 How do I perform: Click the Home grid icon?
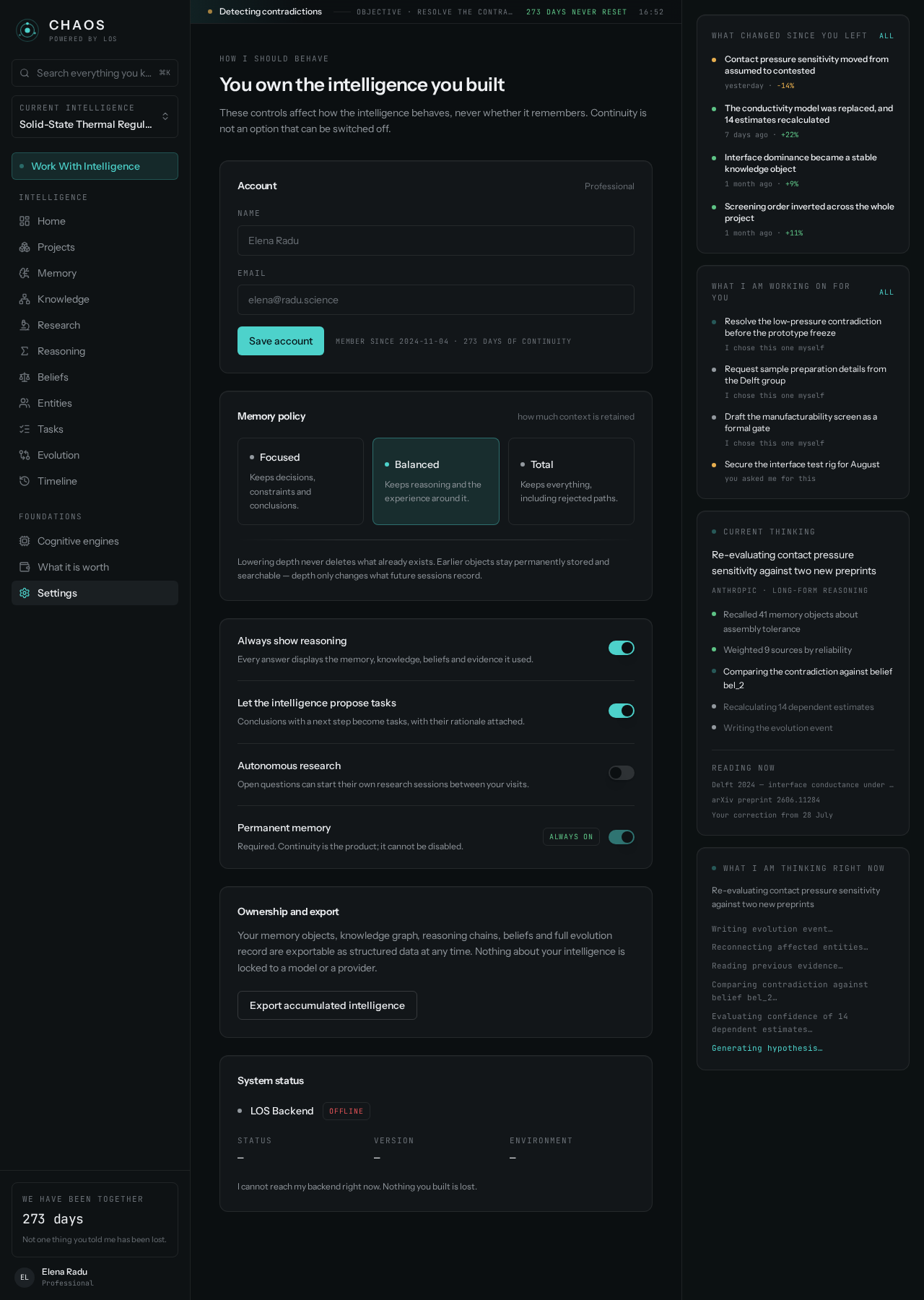[x=25, y=221]
